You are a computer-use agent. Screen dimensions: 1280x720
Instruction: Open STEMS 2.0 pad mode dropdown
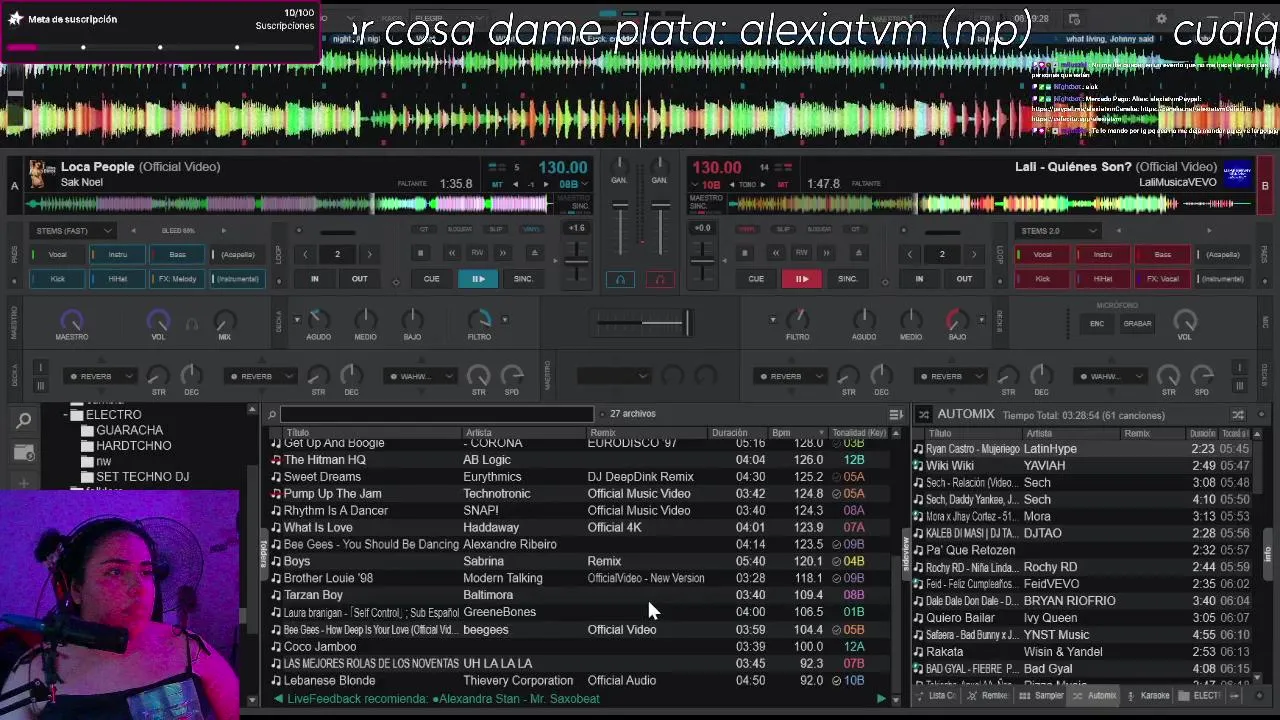tap(1057, 231)
